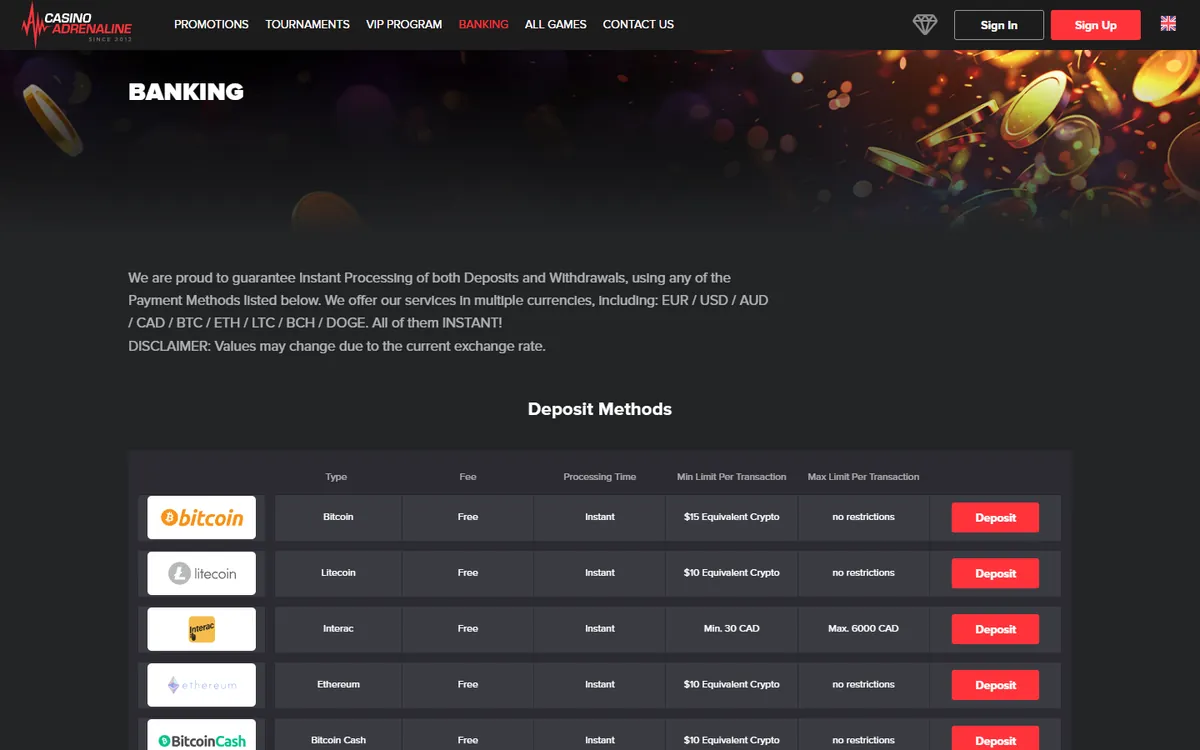Click the "Ethereum" type cell
Viewport: 1200px width, 750px height.
pyautogui.click(x=338, y=685)
